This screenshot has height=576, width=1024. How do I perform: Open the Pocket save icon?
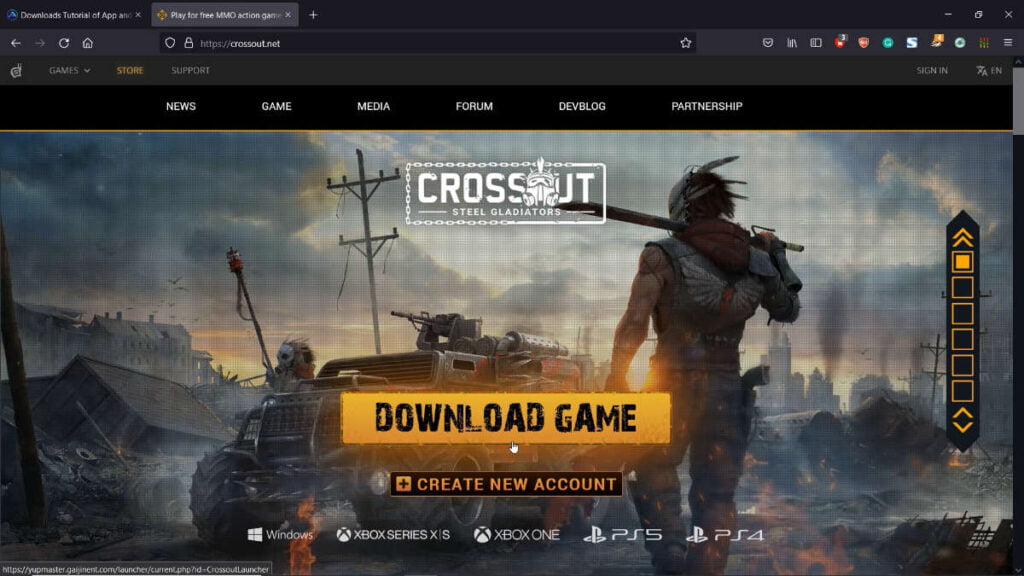768,43
